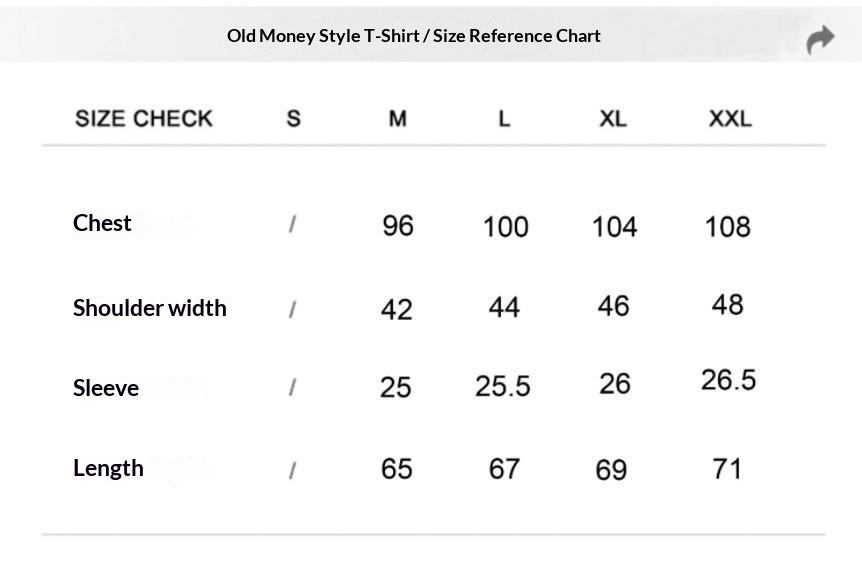Select the M size column header

click(x=398, y=119)
